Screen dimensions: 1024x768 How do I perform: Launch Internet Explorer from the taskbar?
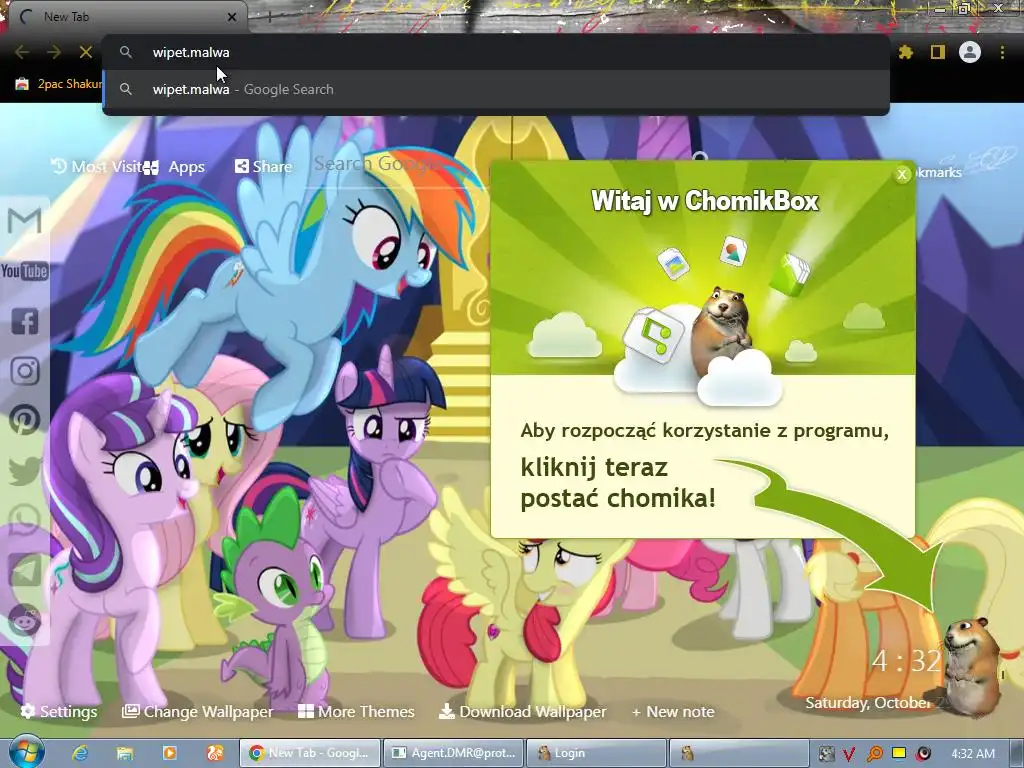click(80, 753)
